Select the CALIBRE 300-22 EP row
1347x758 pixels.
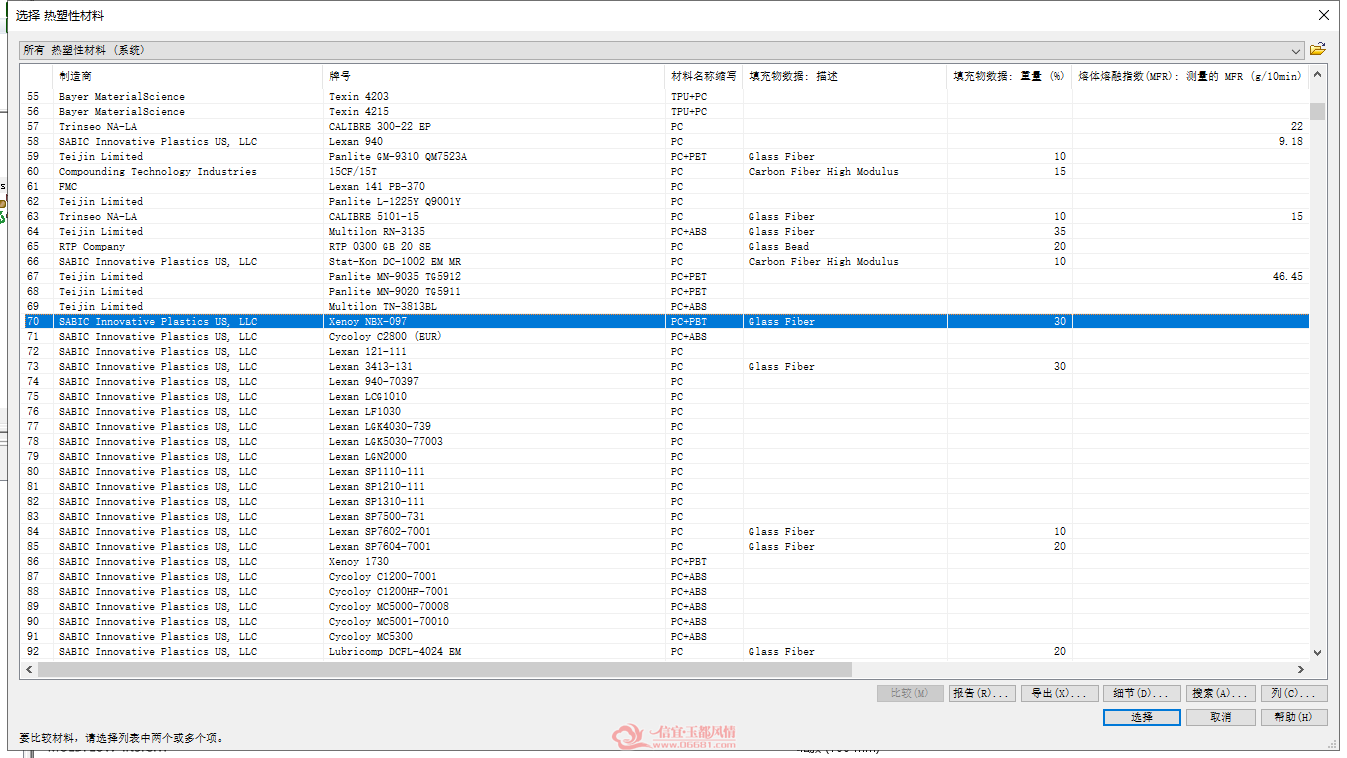click(x=665, y=127)
